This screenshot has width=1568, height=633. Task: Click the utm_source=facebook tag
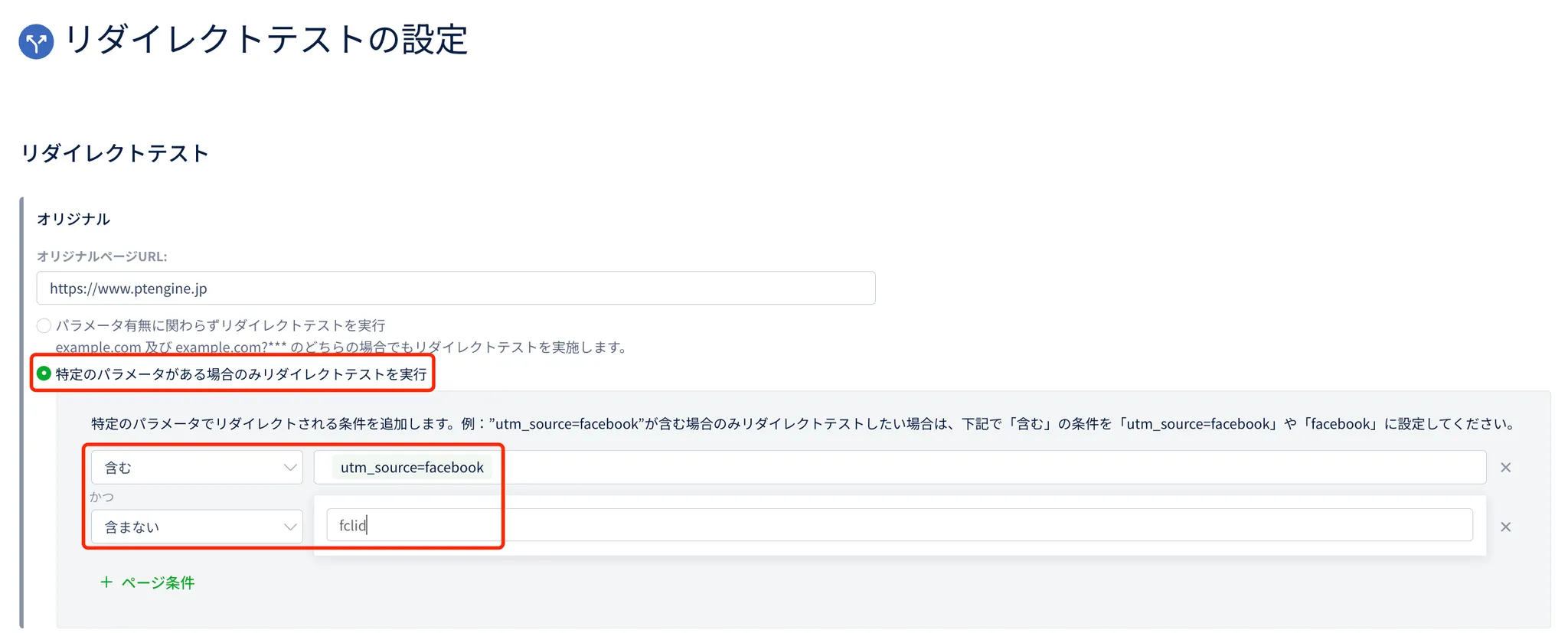412,468
